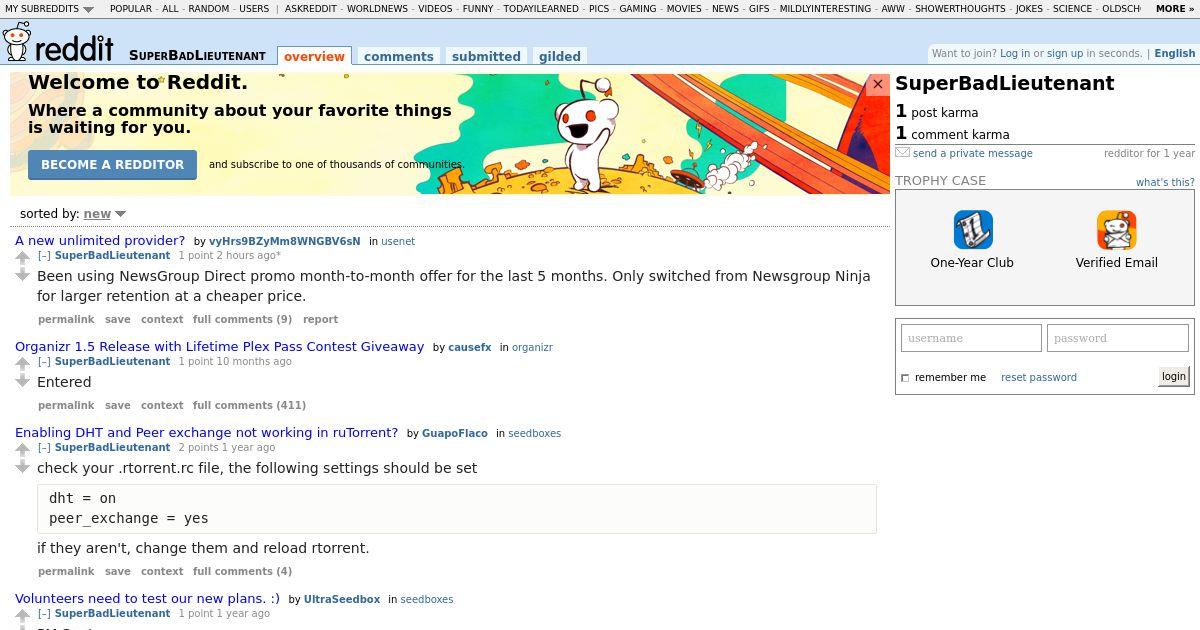Switch to the comments tab
Viewport: 1200px width, 630px height.
coord(398,56)
